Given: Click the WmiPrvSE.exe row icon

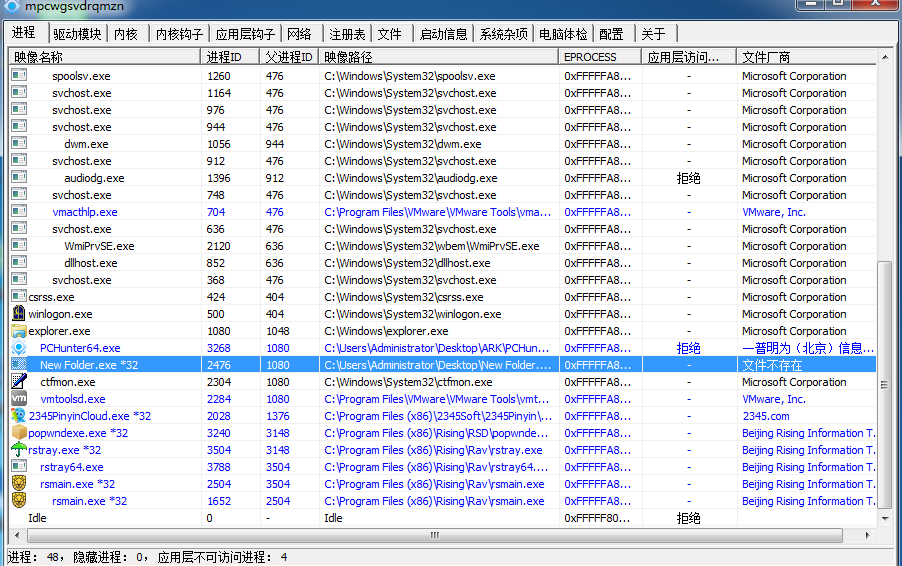Looking at the screenshot, I should coord(19,244).
